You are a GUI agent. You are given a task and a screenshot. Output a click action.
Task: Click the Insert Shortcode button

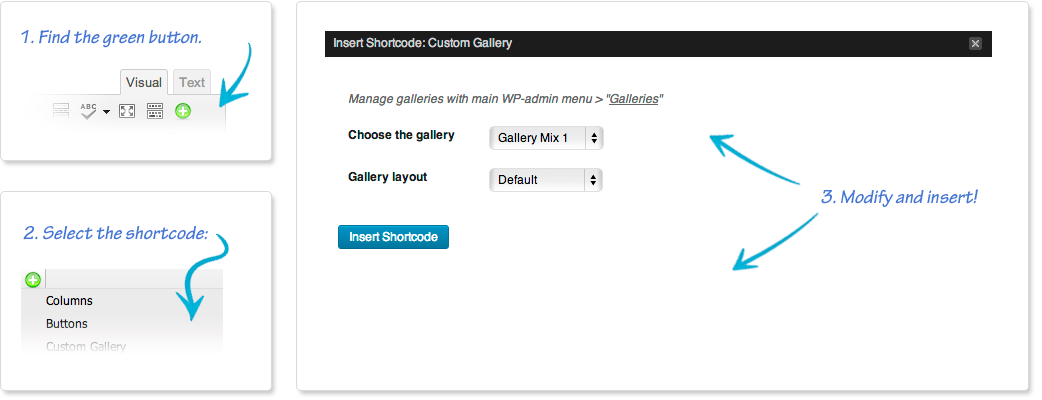(393, 237)
